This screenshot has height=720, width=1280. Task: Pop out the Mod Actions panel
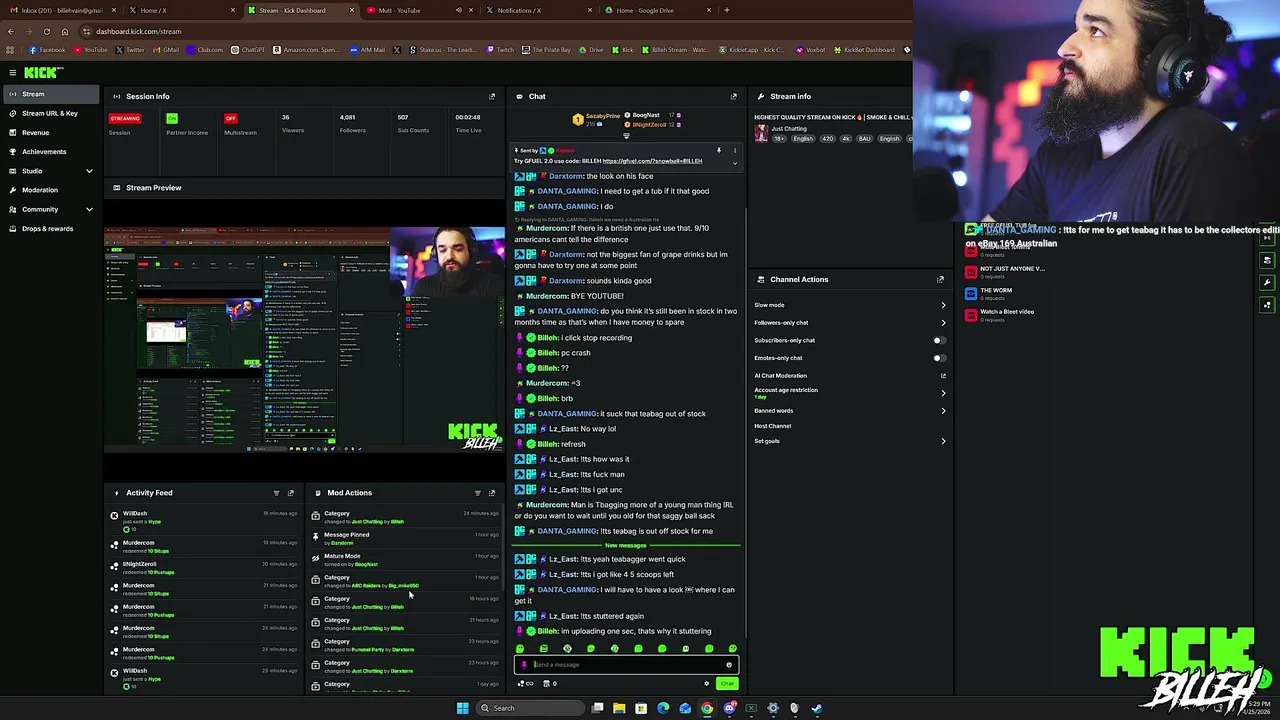491,493
